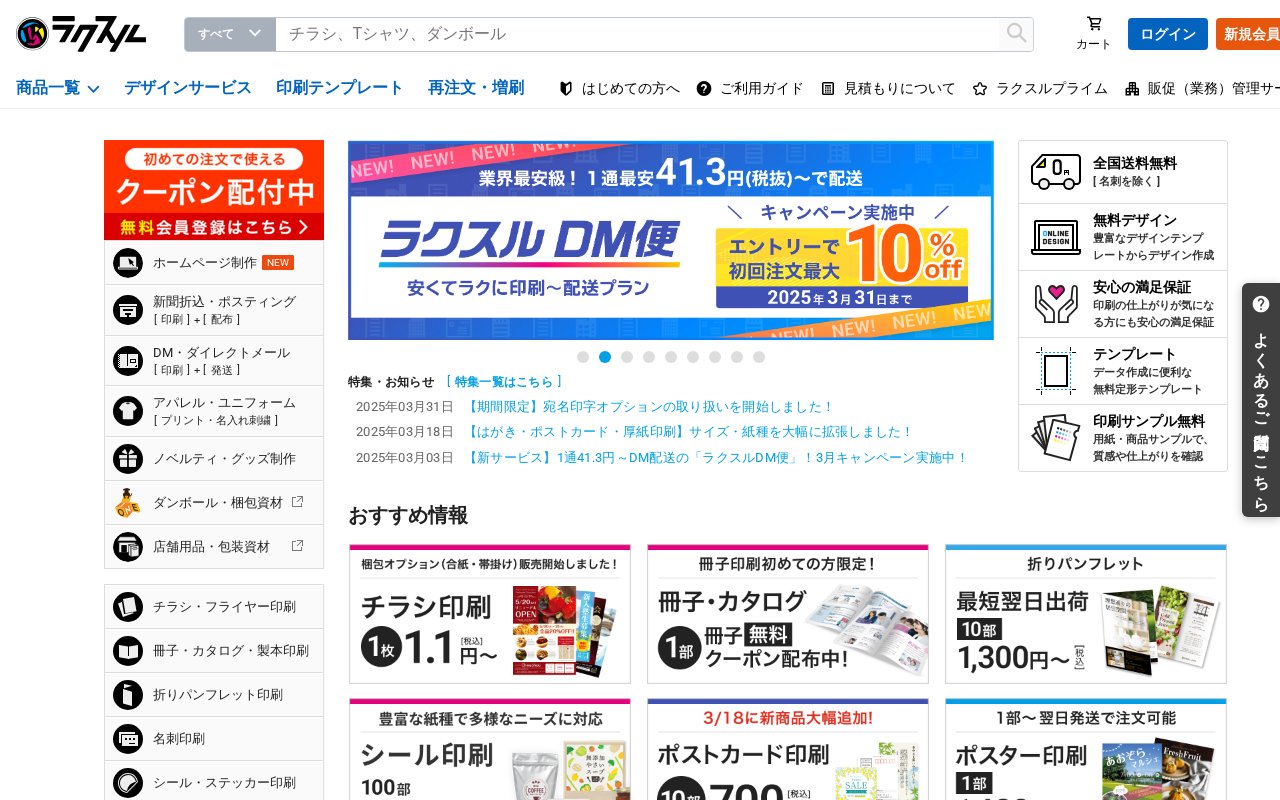Viewport: 1280px width, 800px height.
Task: Click the booklet catalog printing icon
Action: coord(128,651)
